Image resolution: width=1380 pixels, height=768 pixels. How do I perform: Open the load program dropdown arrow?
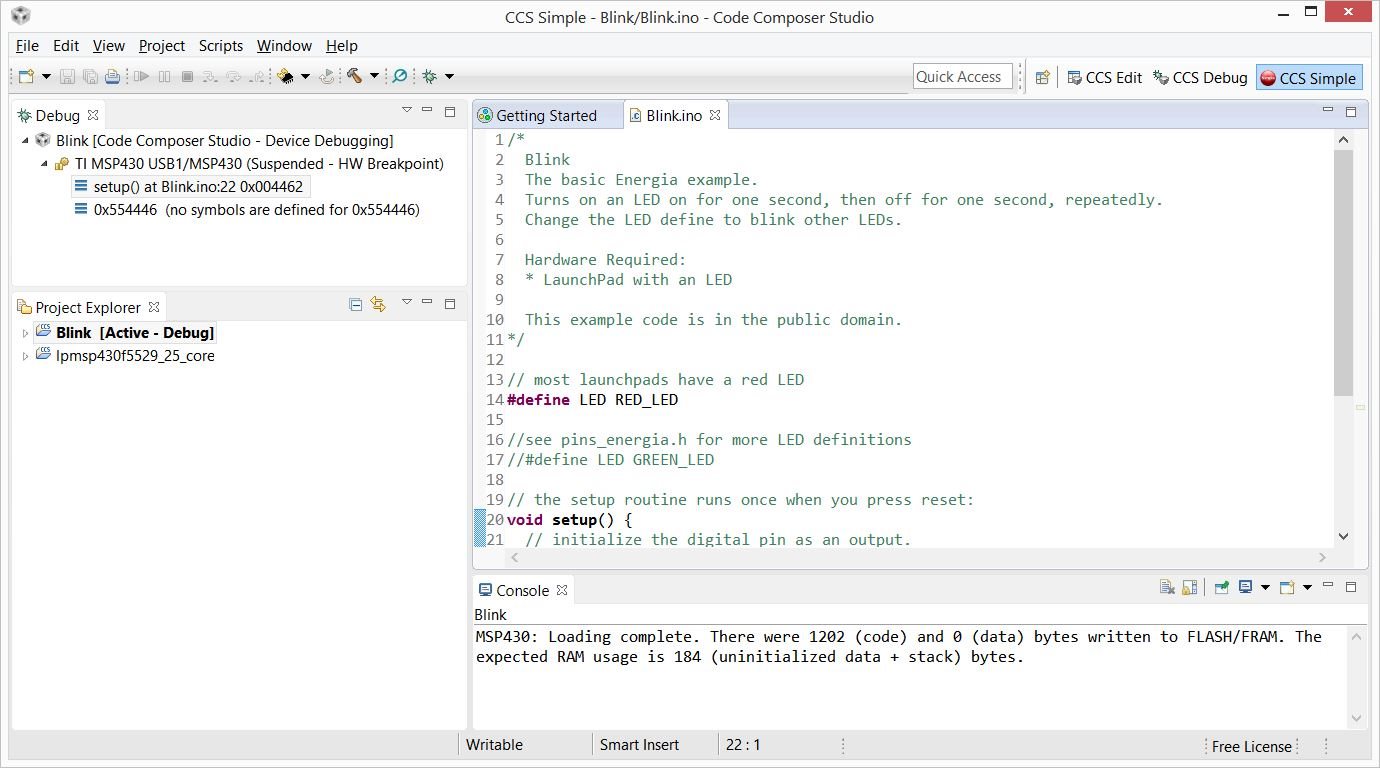coord(305,77)
